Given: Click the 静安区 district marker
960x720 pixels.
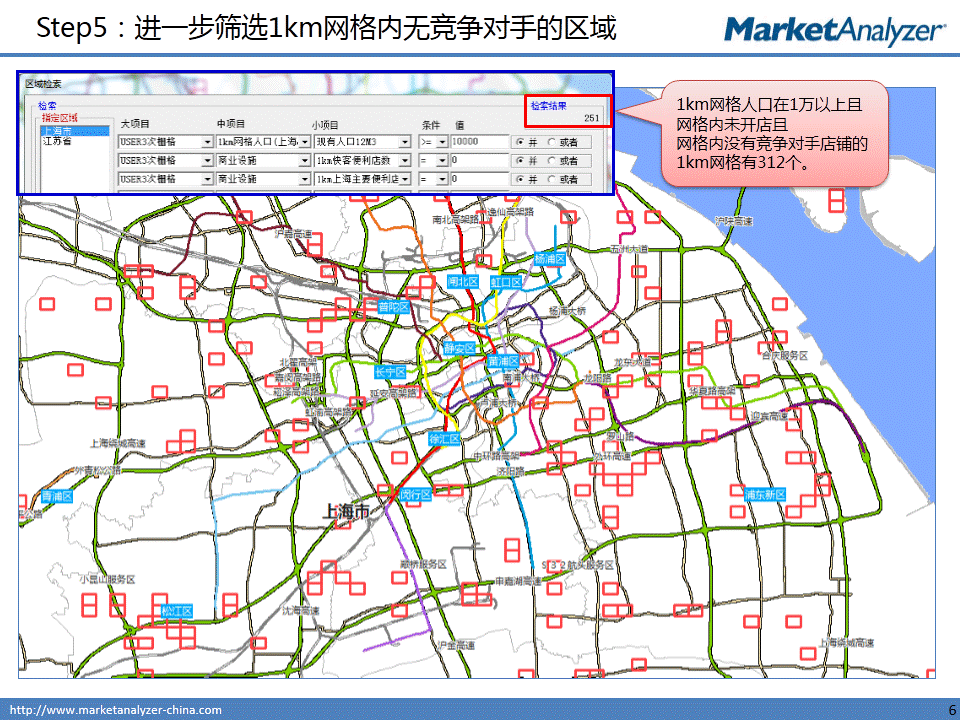Looking at the screenshot, I should (x=458, y=348).
